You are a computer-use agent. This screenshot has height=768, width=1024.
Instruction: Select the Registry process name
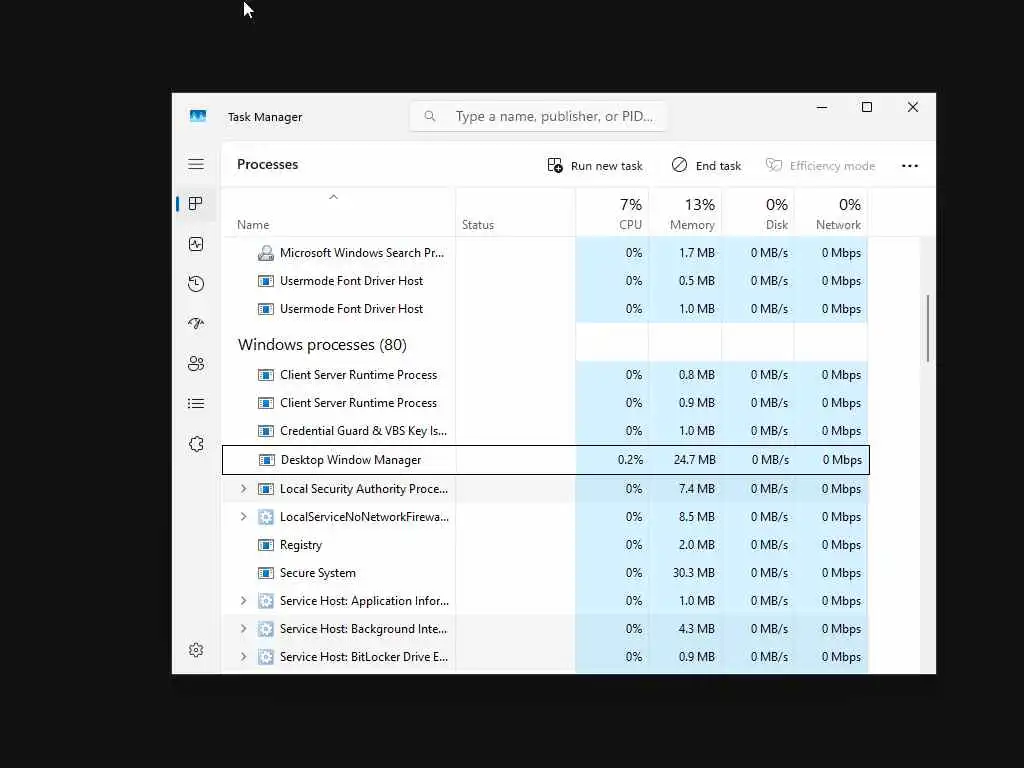[300, 545]
